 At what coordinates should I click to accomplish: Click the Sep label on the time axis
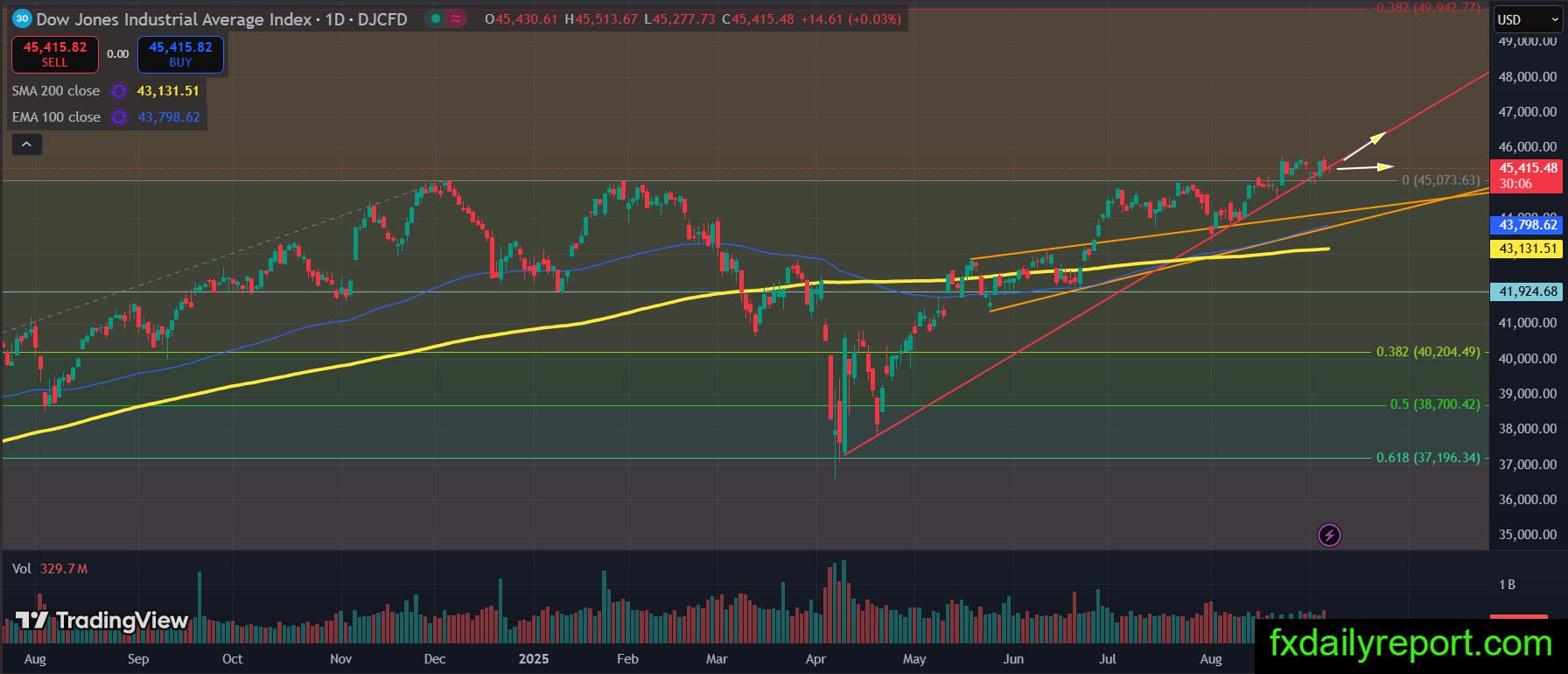coord(138,659)
